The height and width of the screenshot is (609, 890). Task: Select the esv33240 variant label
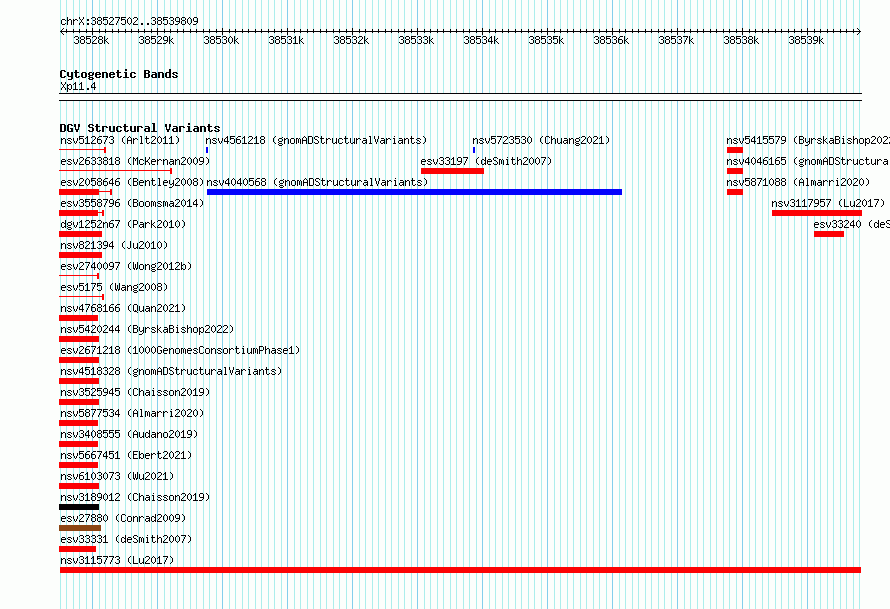point(851,224)
